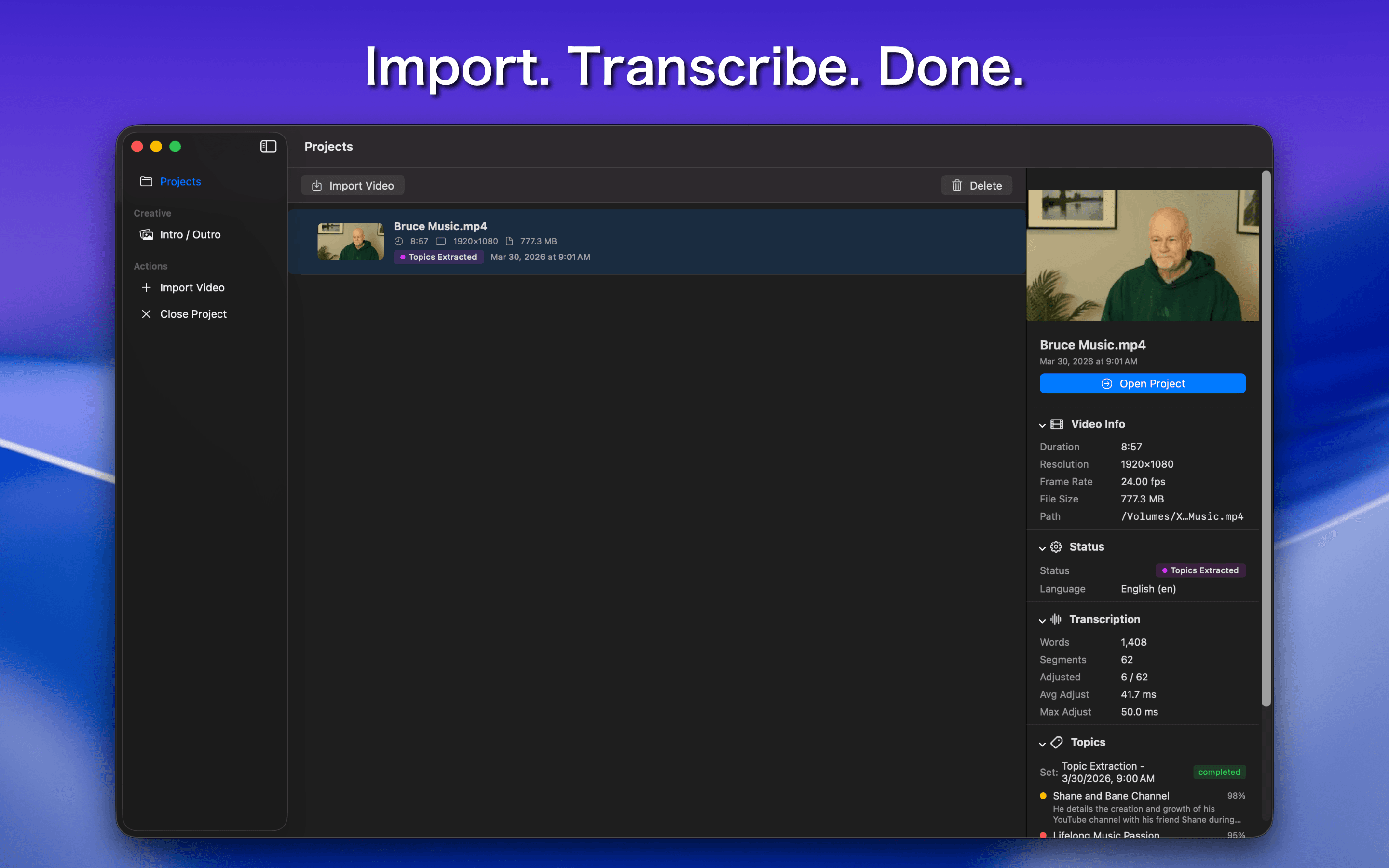This screenshot has height=868, width=1389.
Task: Open the Intro / Outro creative section
Action: pyautogui.click(x=190, y=234)
